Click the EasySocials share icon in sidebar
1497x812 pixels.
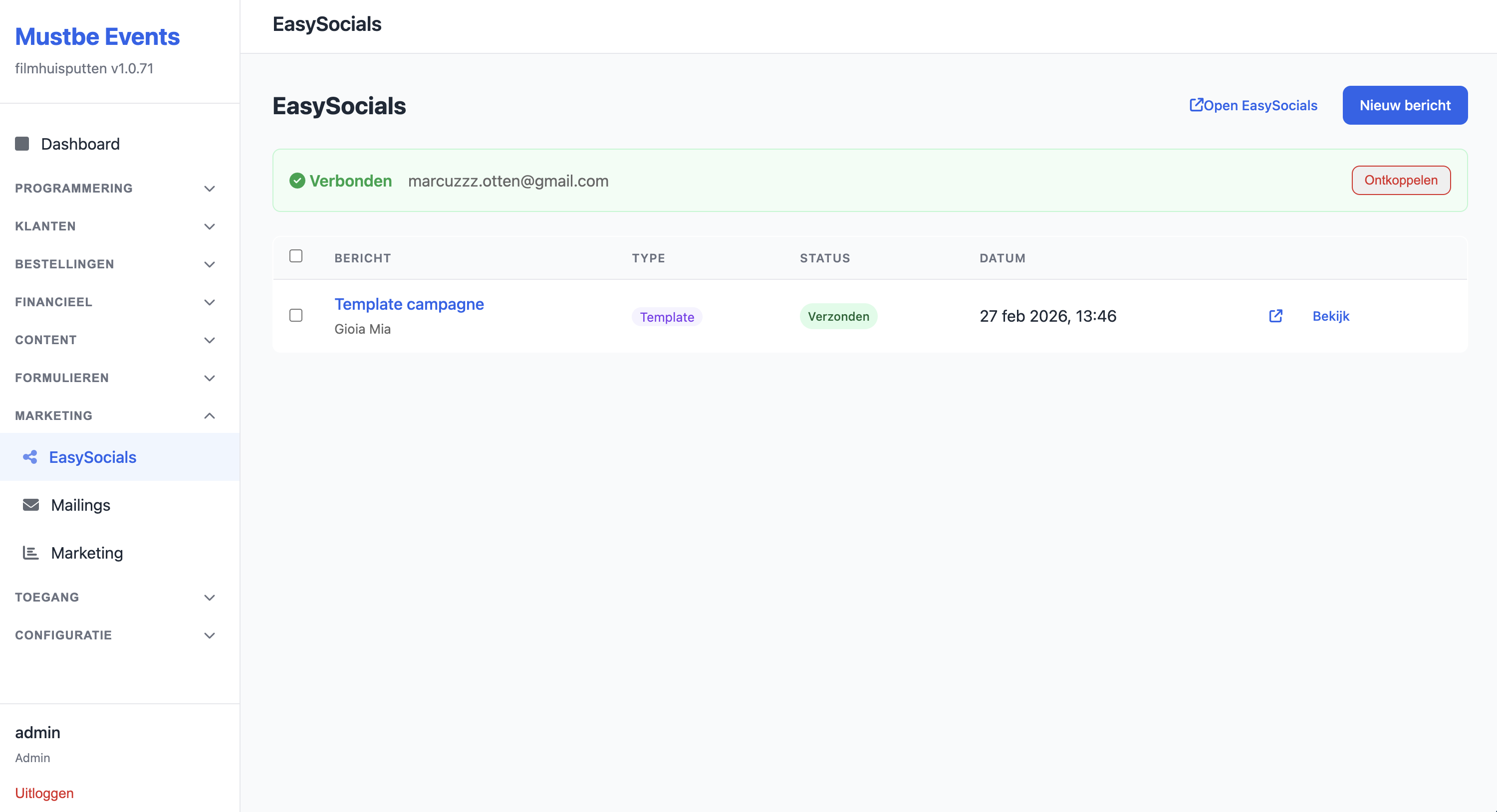[30, 457]
